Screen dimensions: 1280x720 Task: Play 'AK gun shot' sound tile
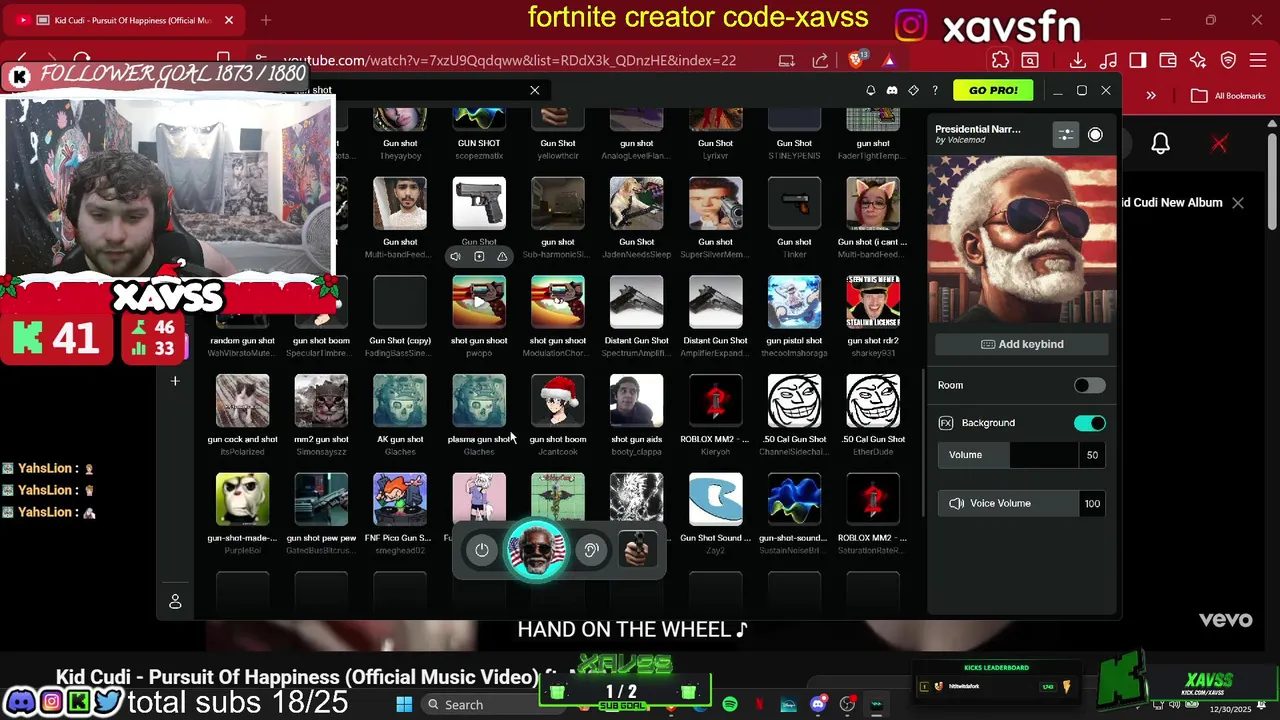coord(400,401)
